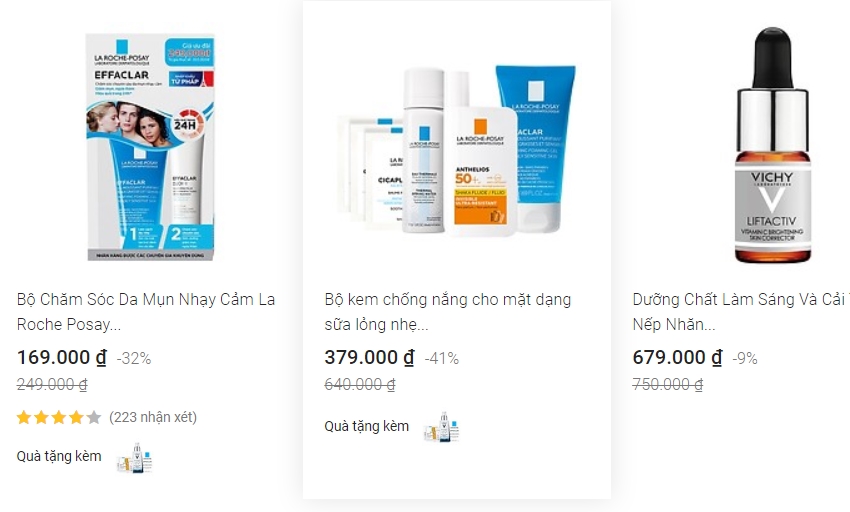Click the crossed-out 750.000 đ original price

coord(668,385)
